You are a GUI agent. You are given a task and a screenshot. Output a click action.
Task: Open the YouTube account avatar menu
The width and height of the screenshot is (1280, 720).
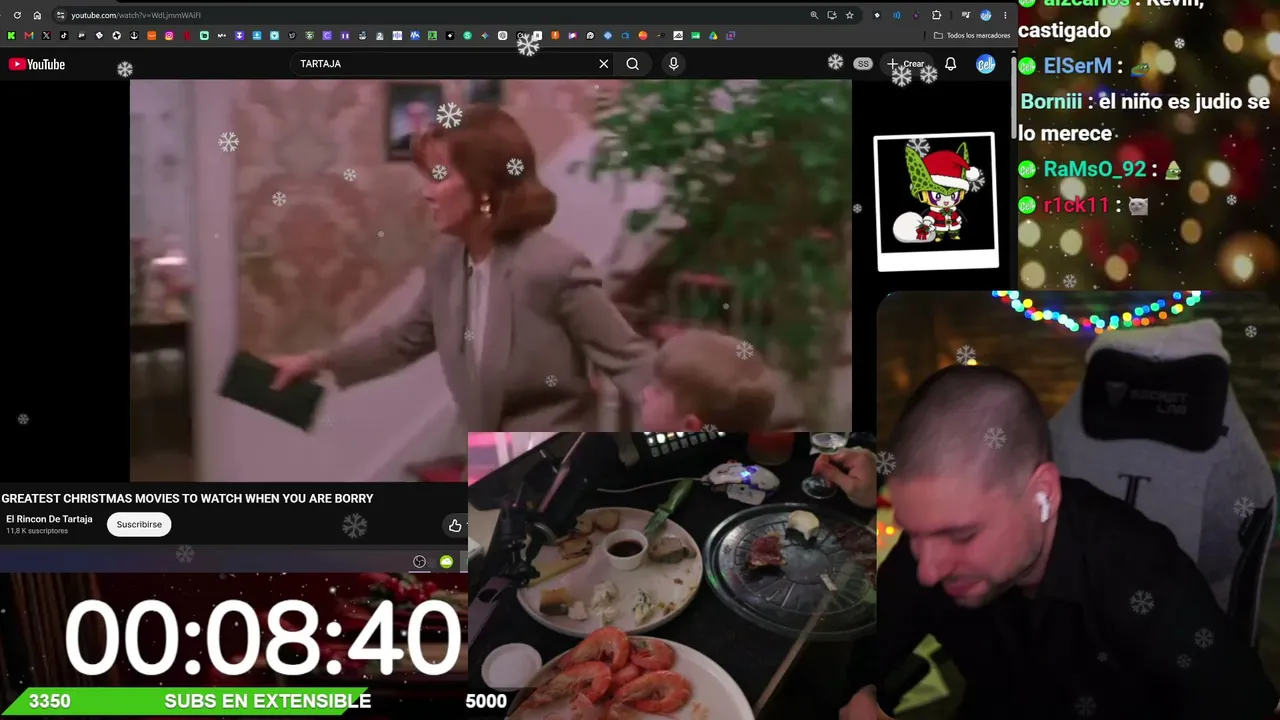tap(986, 64)
